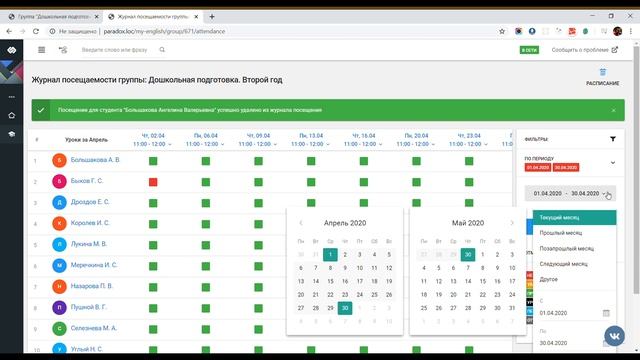Go back in browser history

(x=9, y=31)
